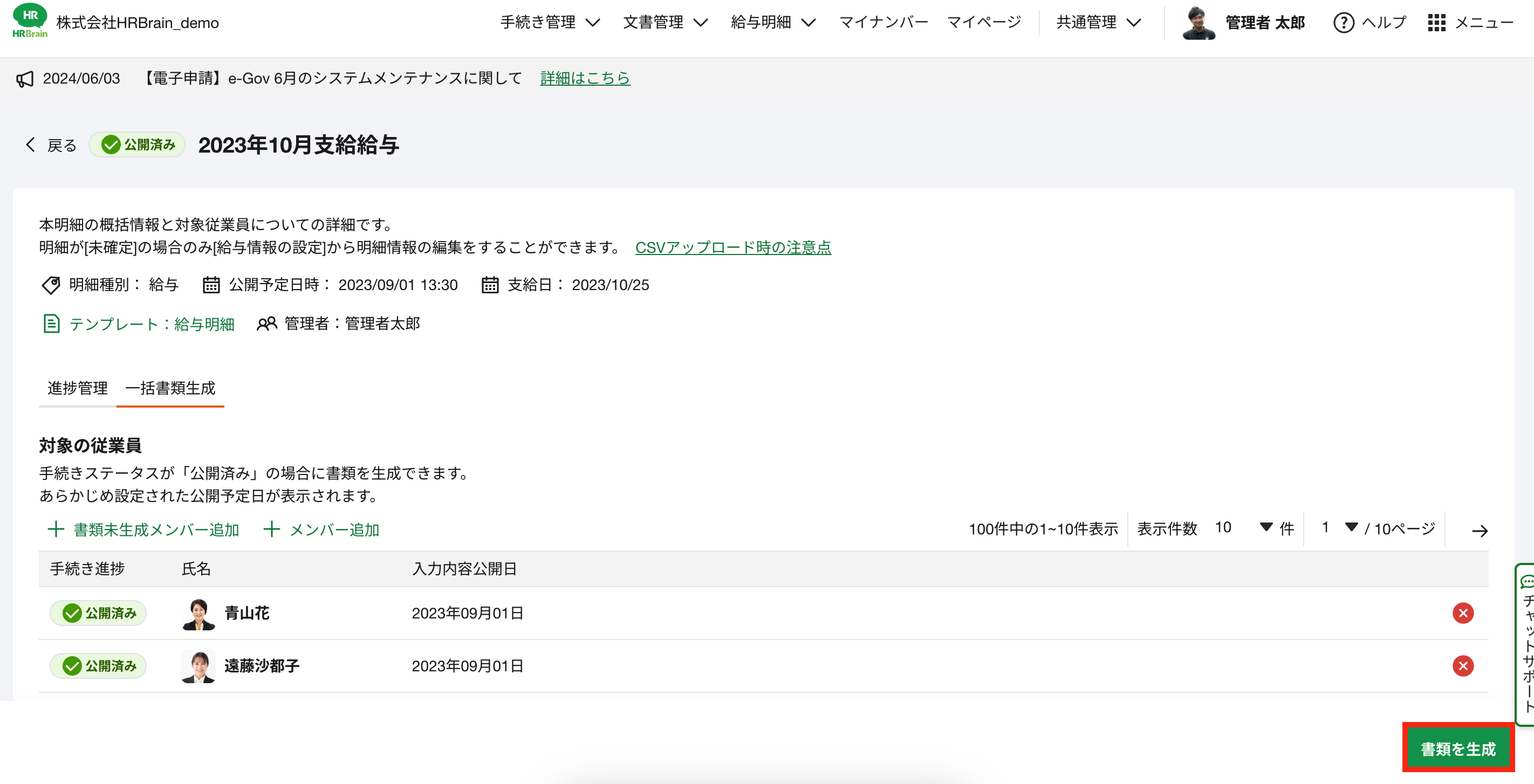Click plus icon for 書類未生成メンバー追加

56,529
